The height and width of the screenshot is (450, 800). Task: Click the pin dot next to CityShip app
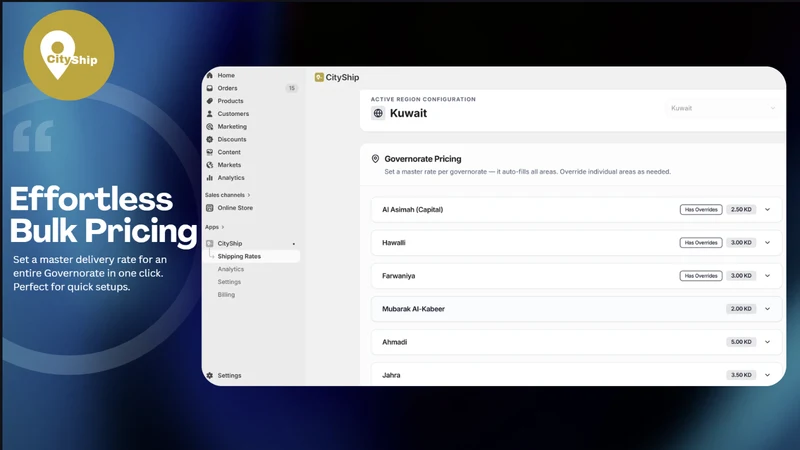click(294, 244)
